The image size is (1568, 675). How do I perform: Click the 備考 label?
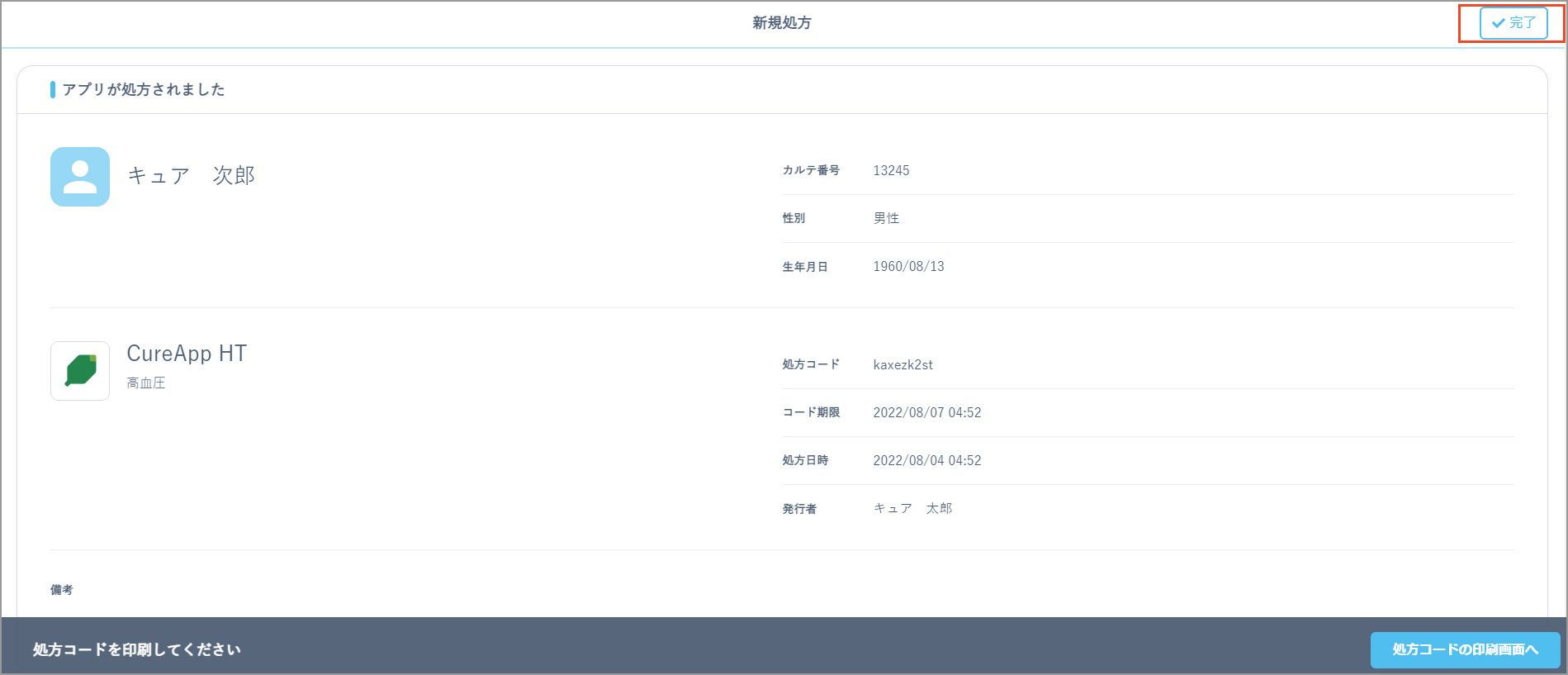[62, 589]
